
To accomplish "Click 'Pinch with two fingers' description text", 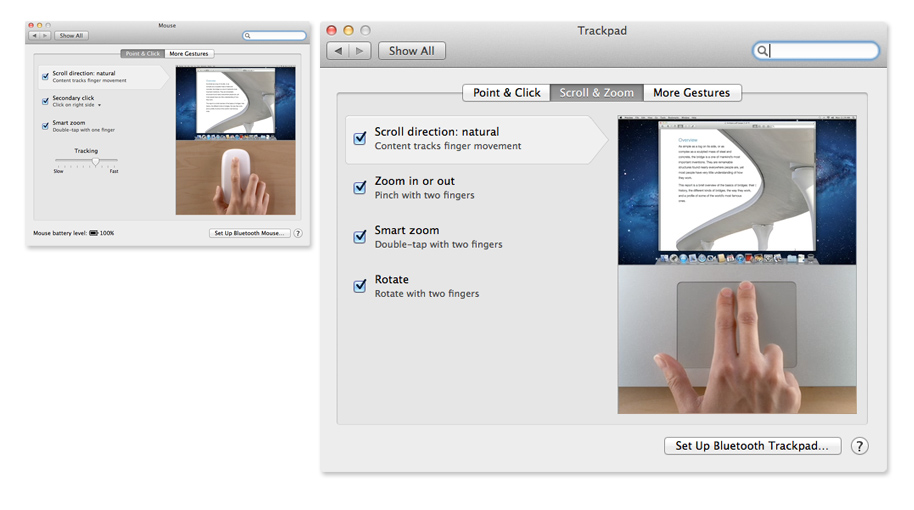I will point(424,195).
